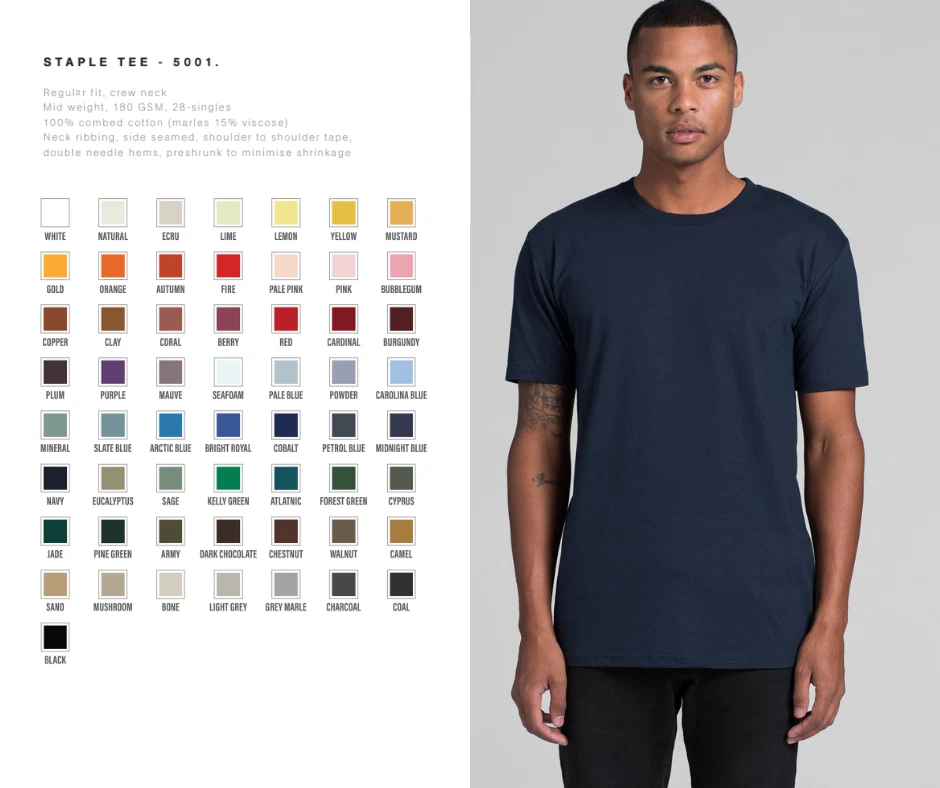The height and width of the screenshot is (788, 940).
Task: Select the Grey Marle swatch
Action: point(286,584)
